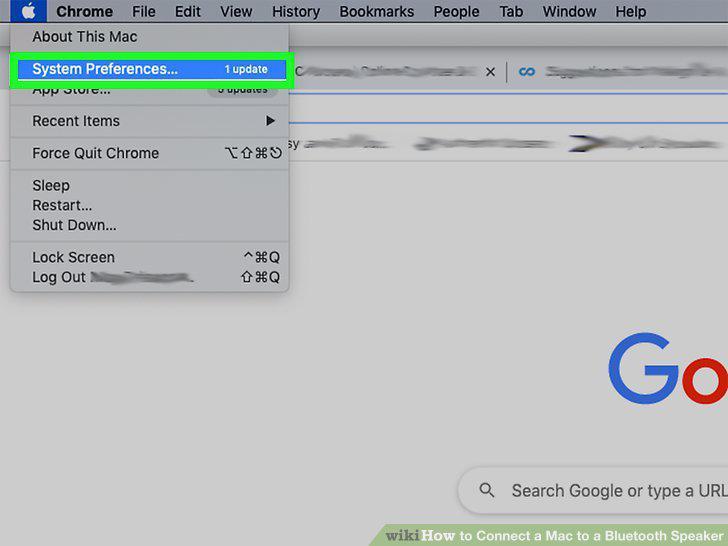
Task: Select System Preferences… menu item
Action: [152, 69]
